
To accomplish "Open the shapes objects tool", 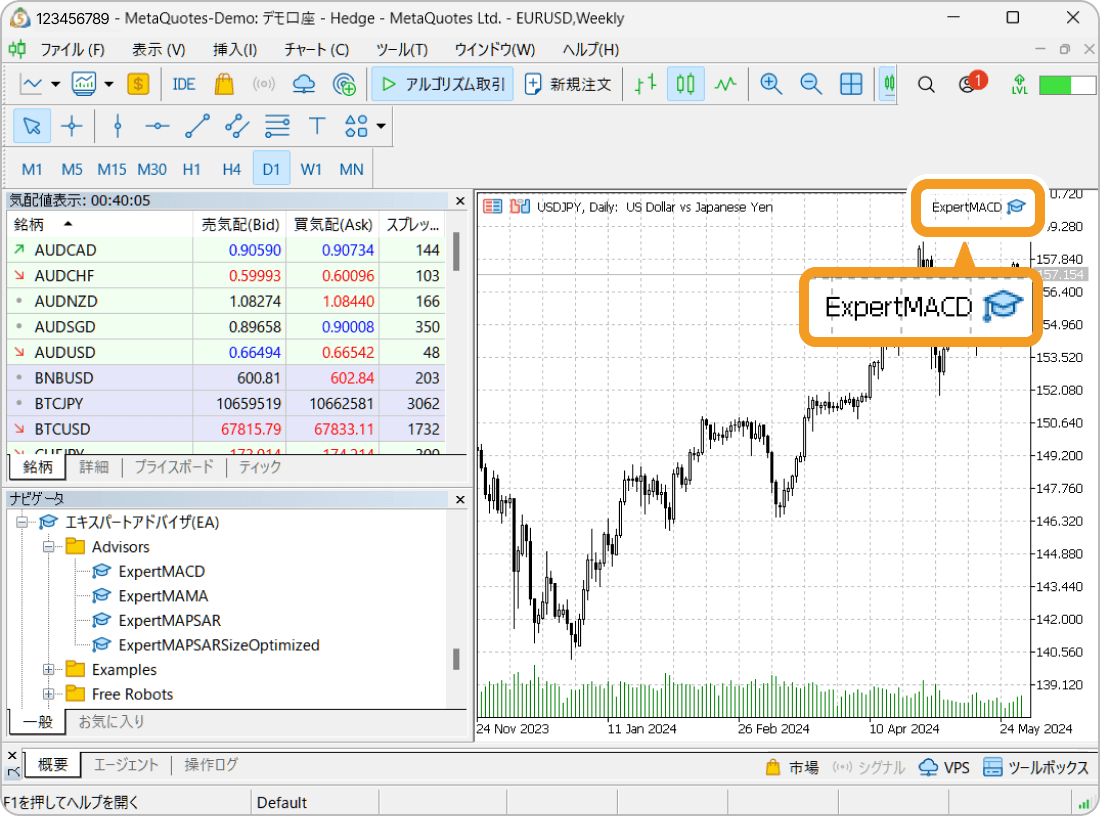I will 356,126.
